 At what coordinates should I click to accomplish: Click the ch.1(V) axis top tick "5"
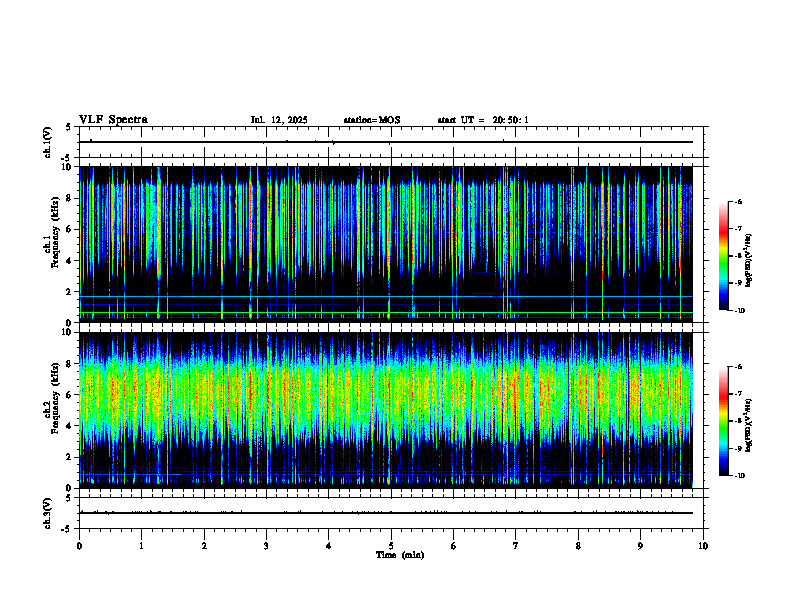pos(69,127)
